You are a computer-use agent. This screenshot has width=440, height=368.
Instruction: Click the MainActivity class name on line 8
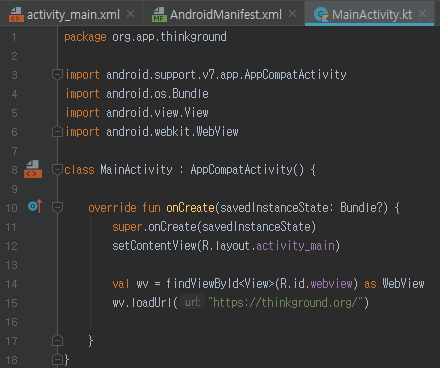(136, 170)
